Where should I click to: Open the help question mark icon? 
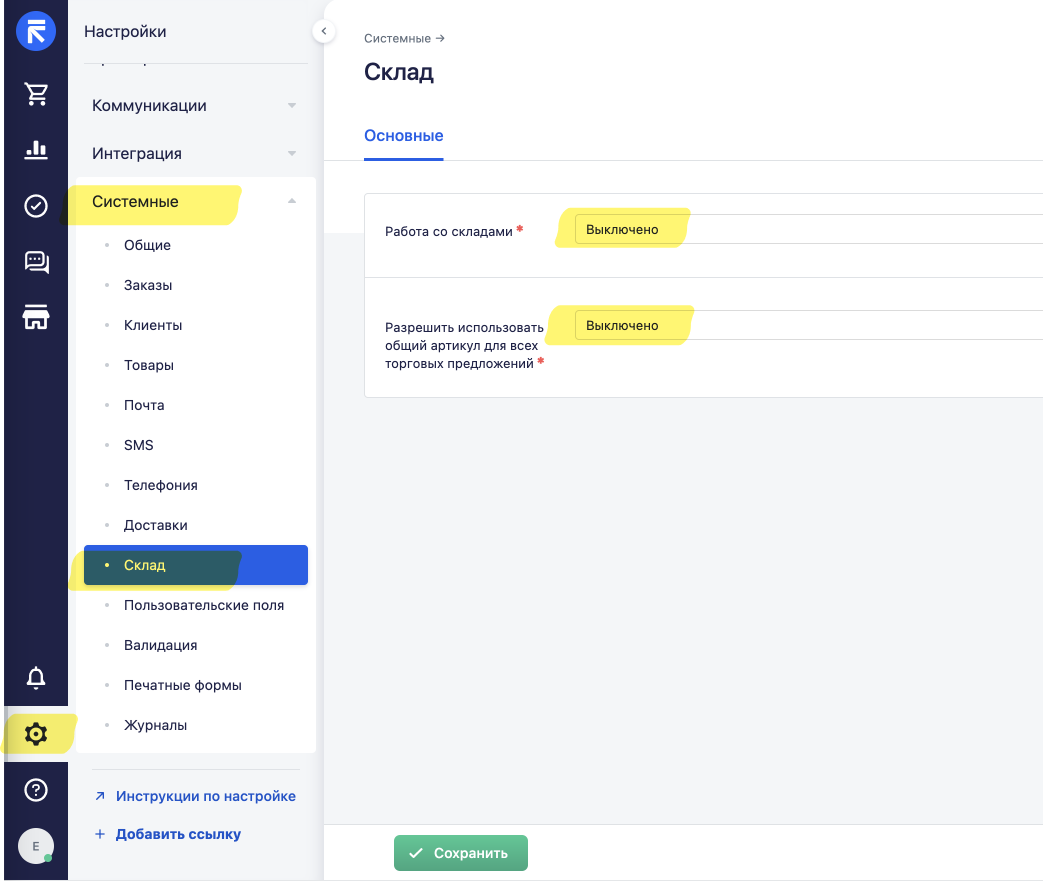(x=36, y=790)
